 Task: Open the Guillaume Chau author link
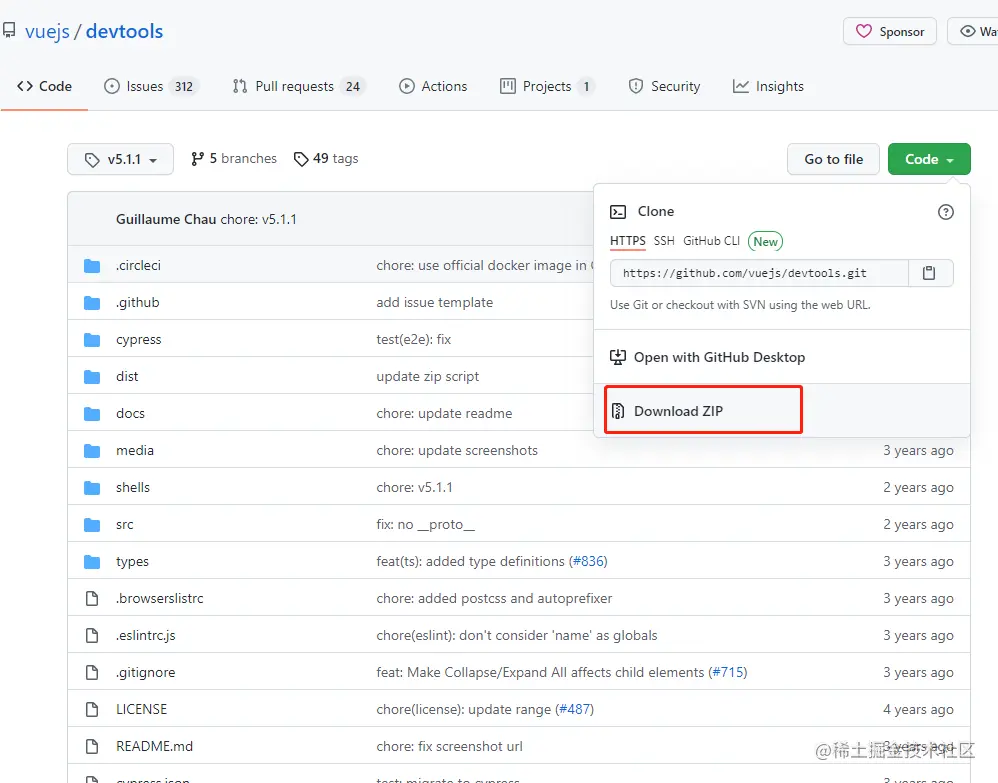pyautogui.click(x=166, y=220)
